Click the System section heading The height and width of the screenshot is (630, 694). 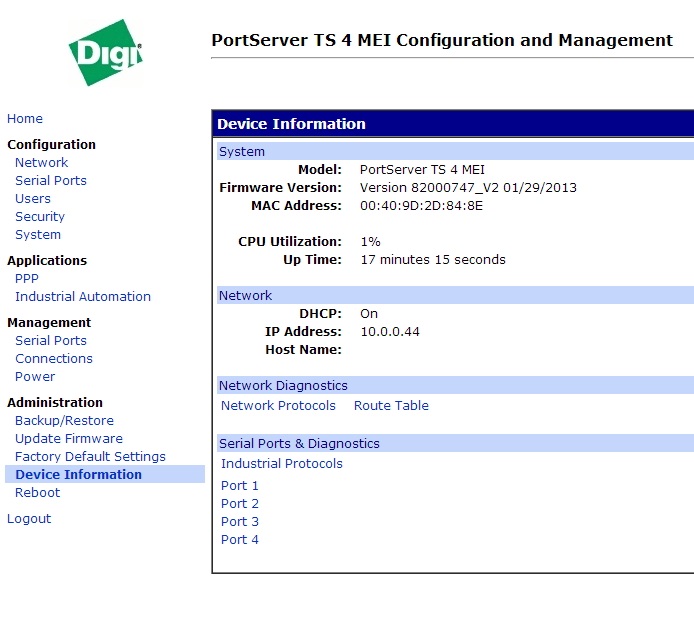click(x=242, y=151)
